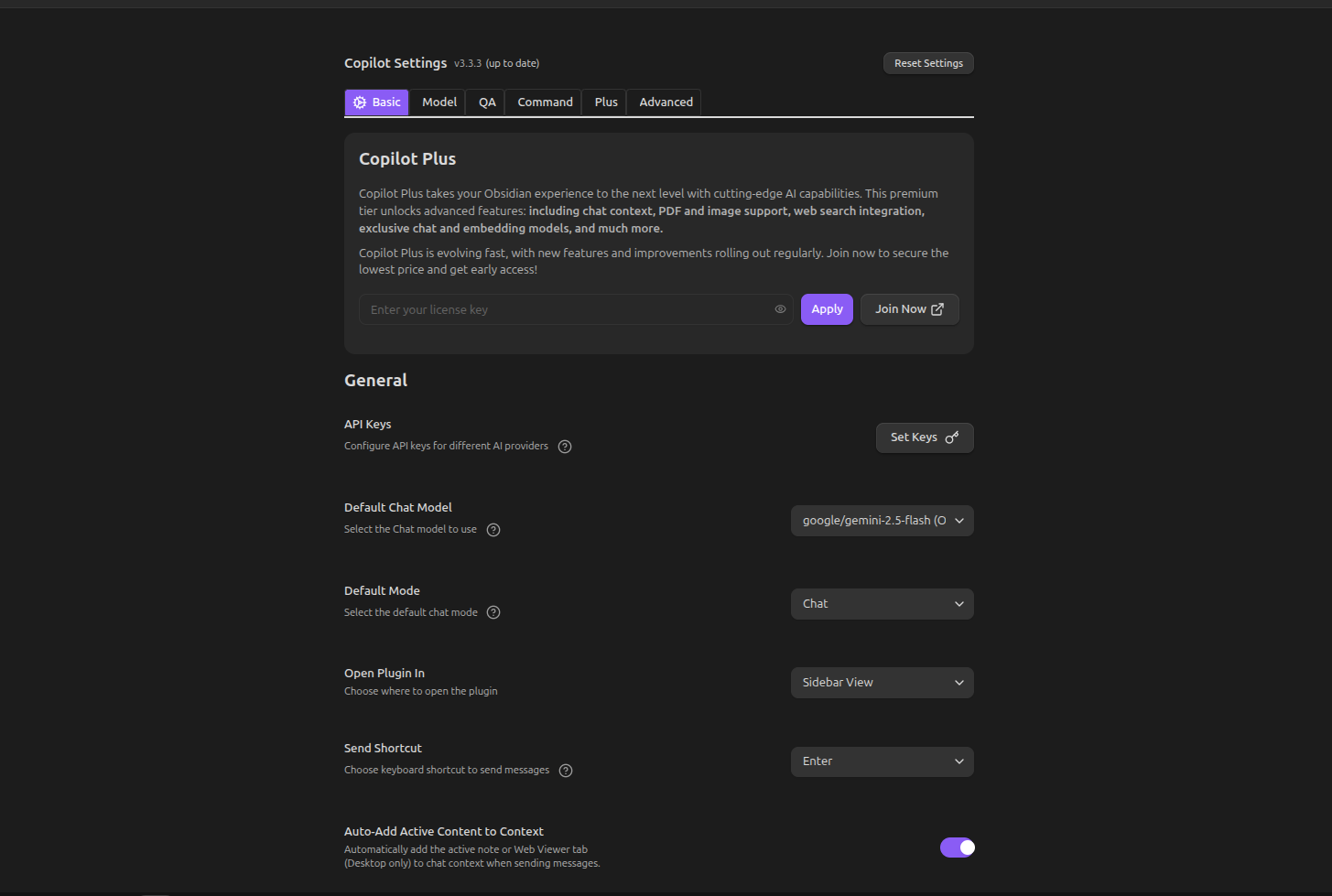Focus the license key input field
The height and width of the screenshot is (896, 1332).
(x=576, y=309)
